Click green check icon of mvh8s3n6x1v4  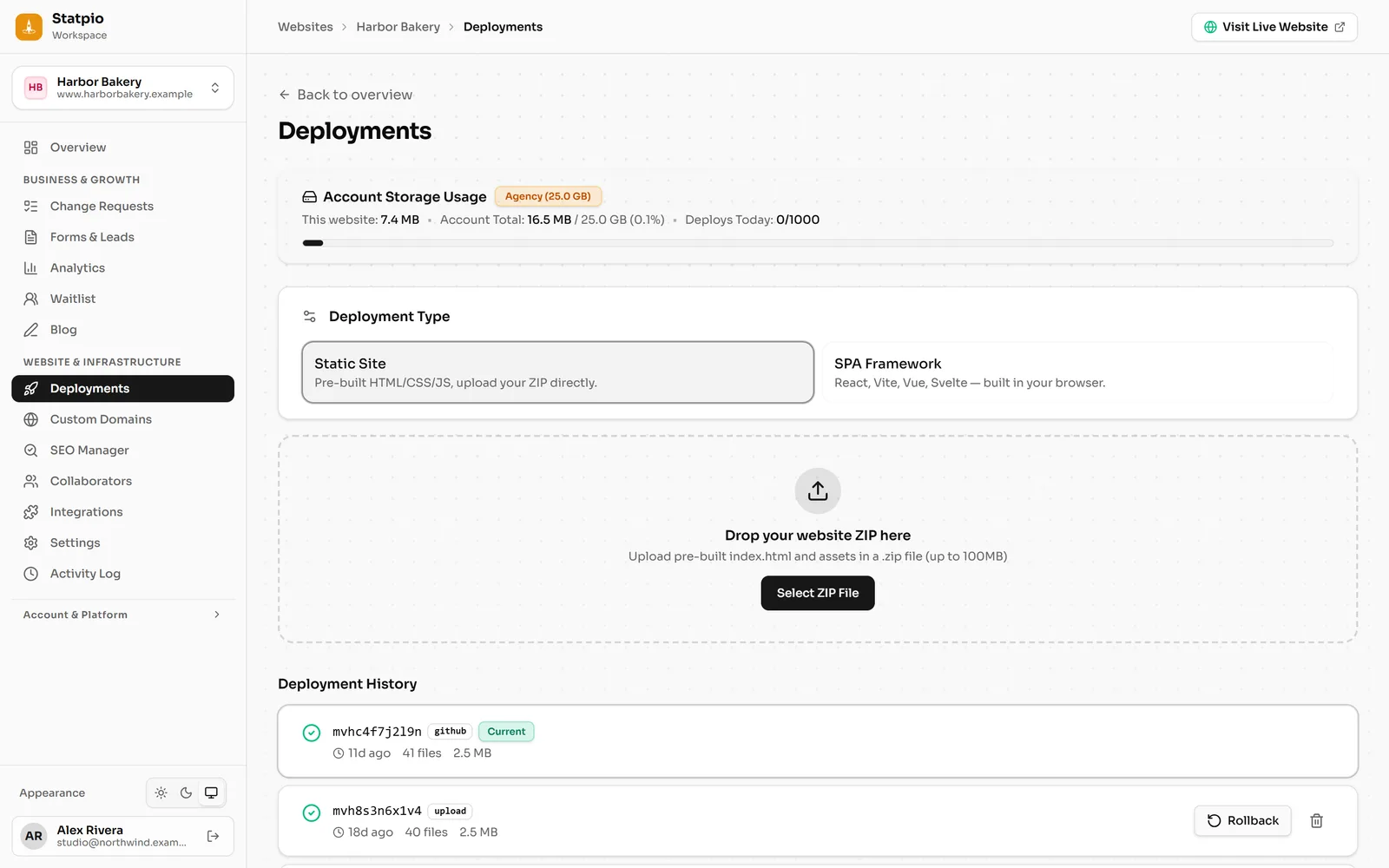click(x=312, y=812)
